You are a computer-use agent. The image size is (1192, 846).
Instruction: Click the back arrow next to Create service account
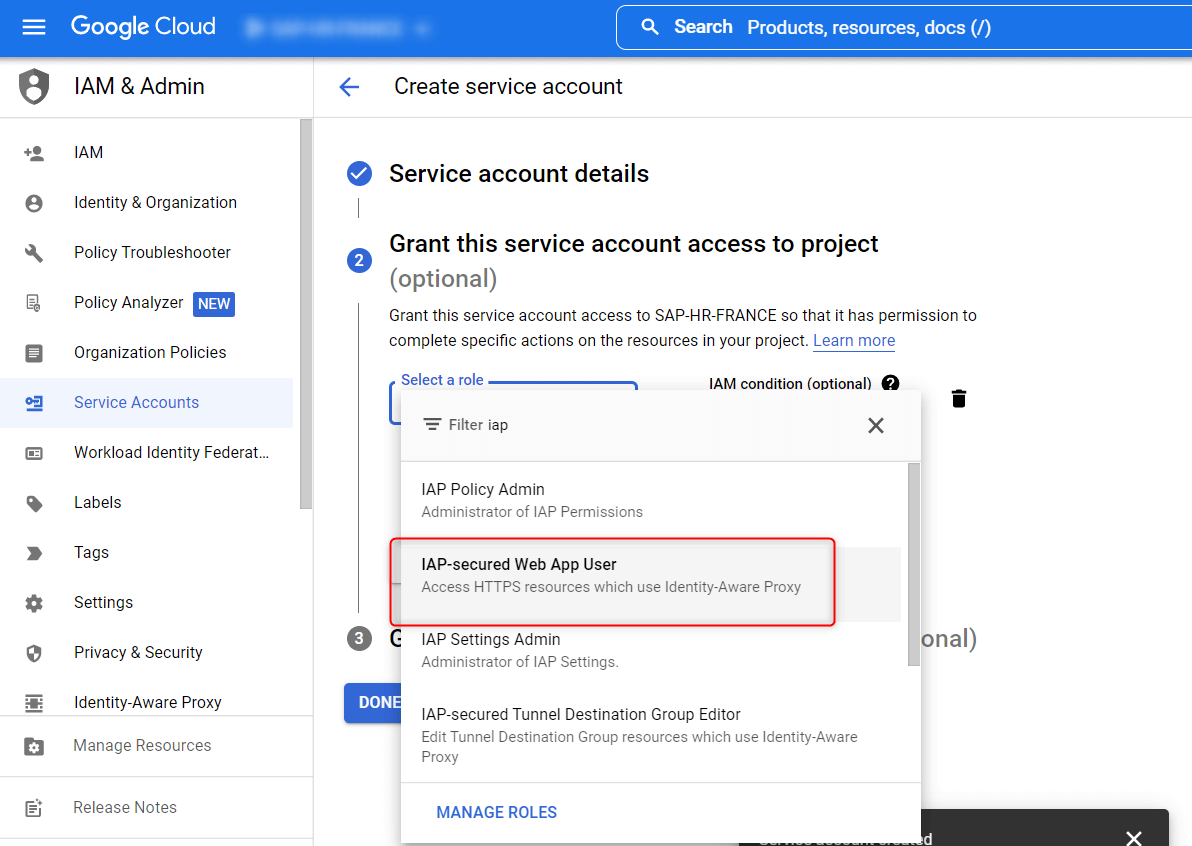[x=349, y=87]
